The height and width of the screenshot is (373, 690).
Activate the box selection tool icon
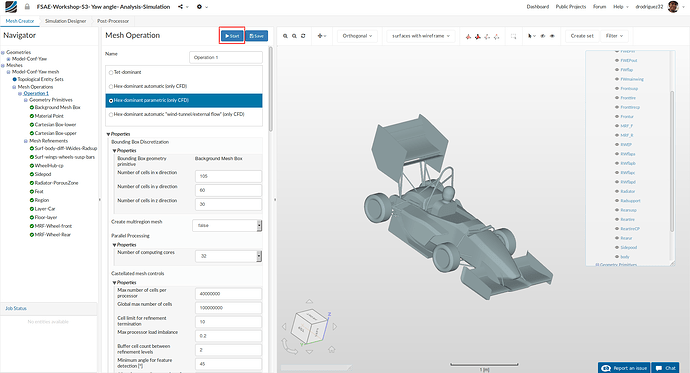(x=513, y=36)
